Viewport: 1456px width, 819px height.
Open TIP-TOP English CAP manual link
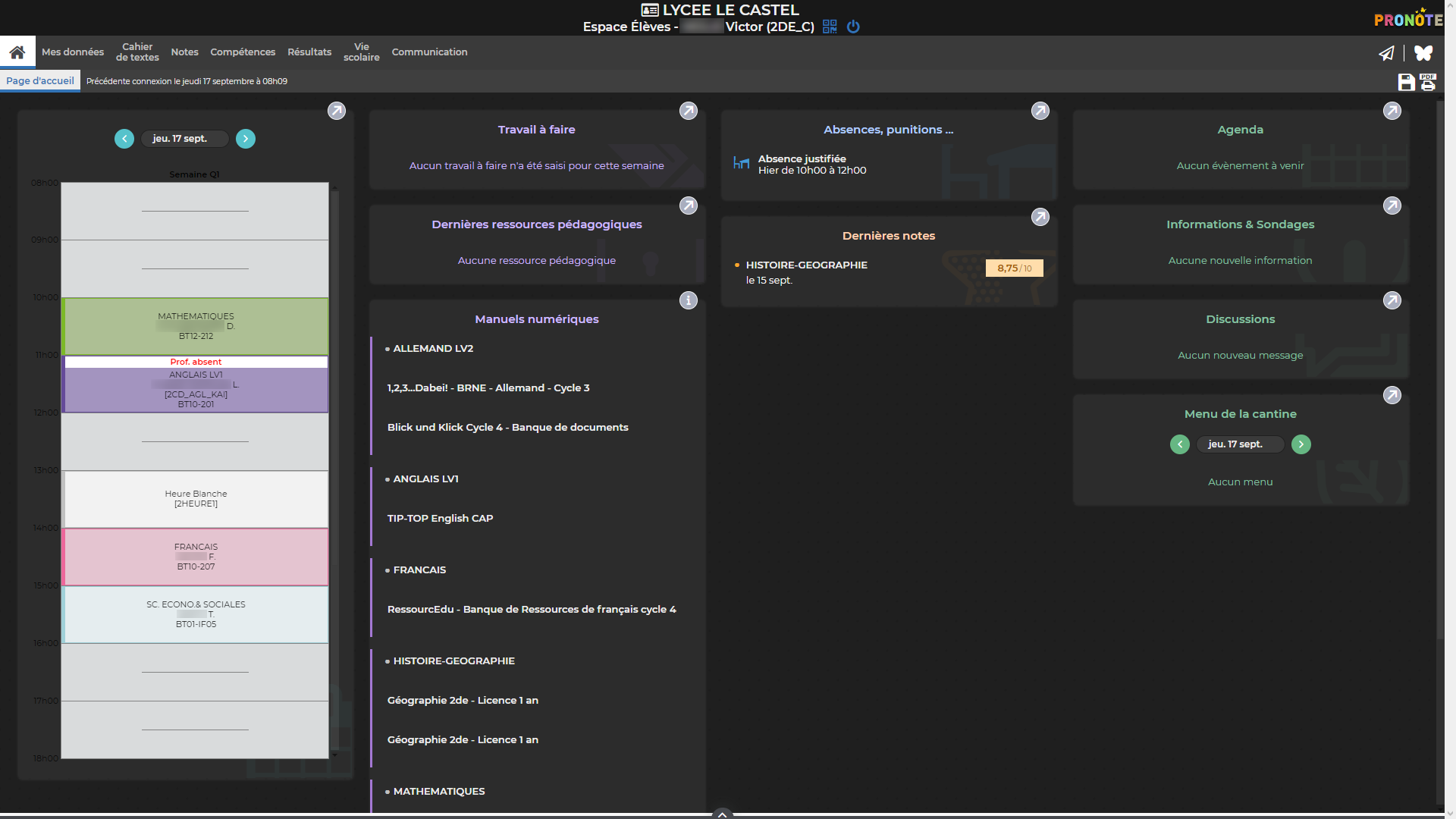pyautogui.click(x=440, y=519)
